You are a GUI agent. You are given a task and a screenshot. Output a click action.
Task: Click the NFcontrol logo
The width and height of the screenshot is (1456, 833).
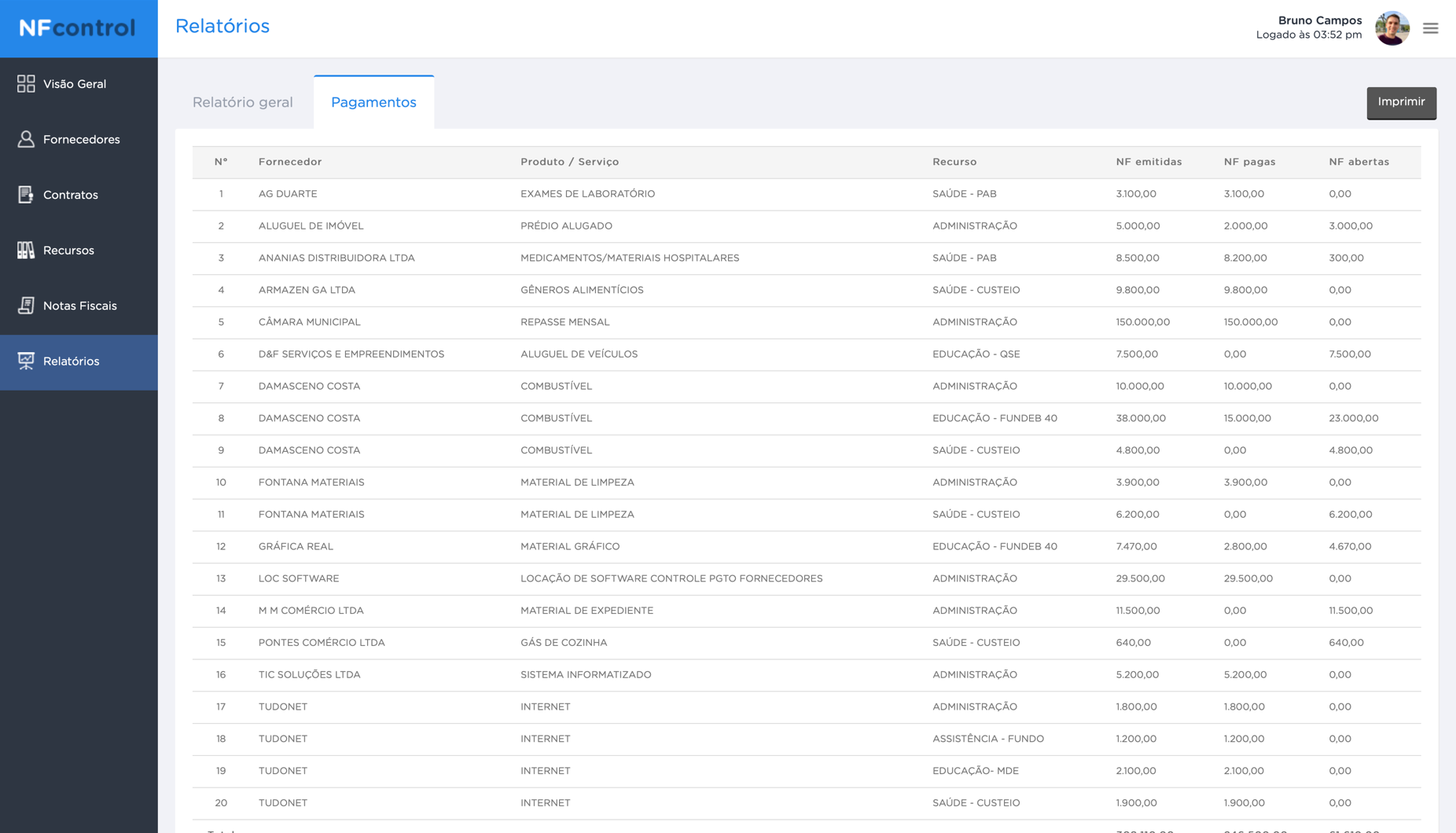pyautogui.click(x=78, y=28)
